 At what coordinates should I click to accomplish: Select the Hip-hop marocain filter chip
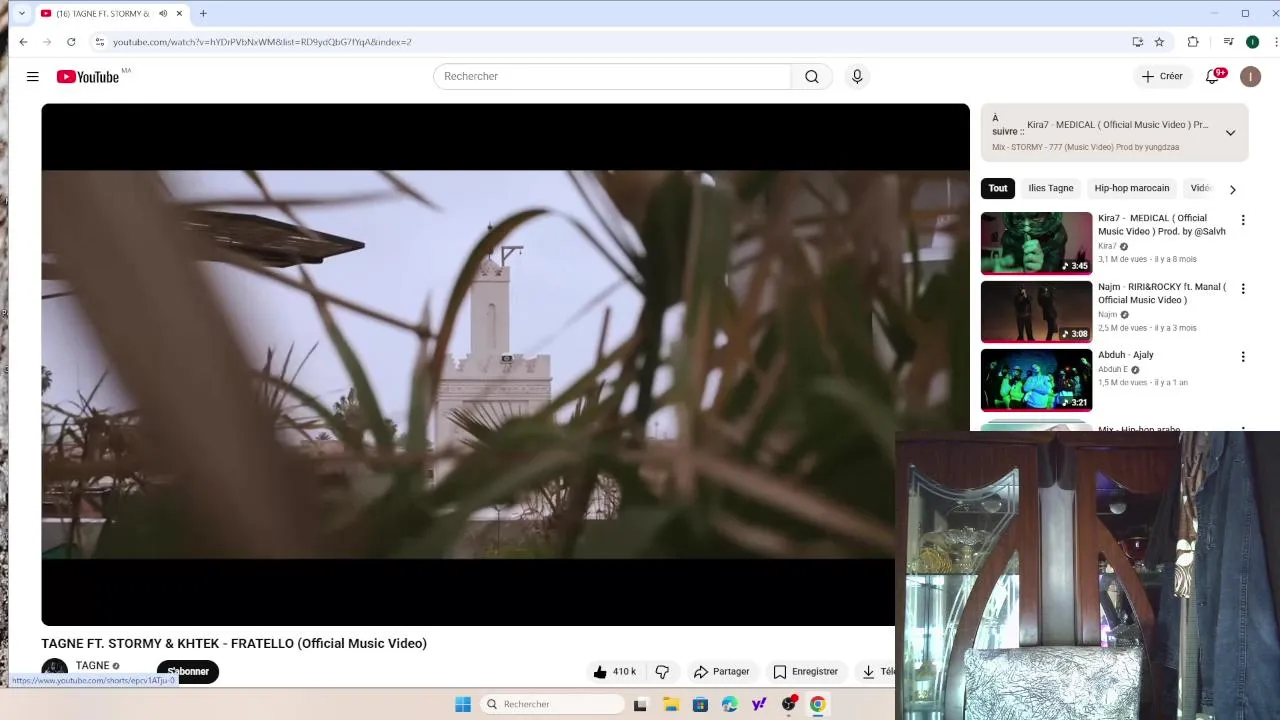click(x=1131, y=188)
